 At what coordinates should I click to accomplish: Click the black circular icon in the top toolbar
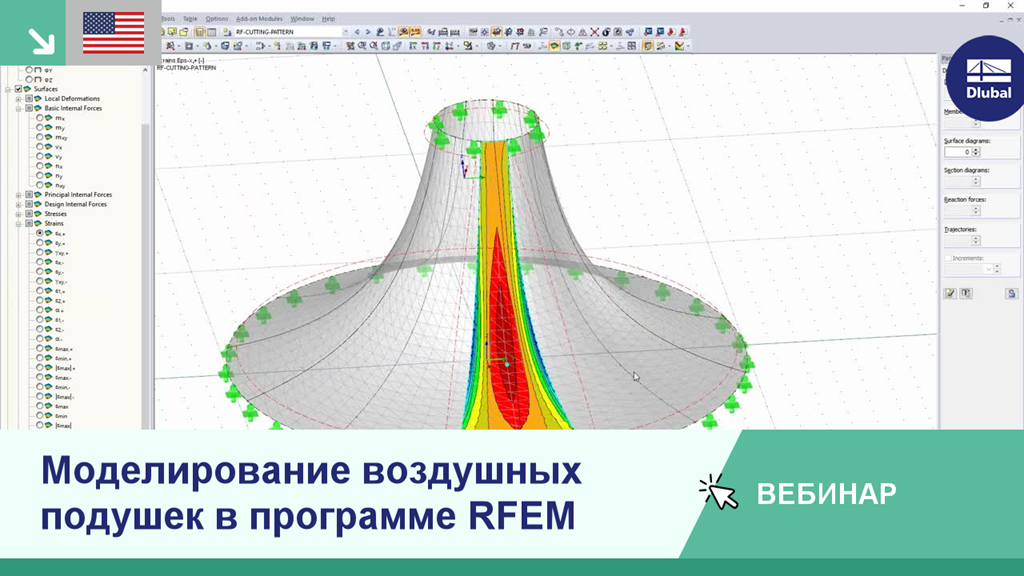coord(606,31)
